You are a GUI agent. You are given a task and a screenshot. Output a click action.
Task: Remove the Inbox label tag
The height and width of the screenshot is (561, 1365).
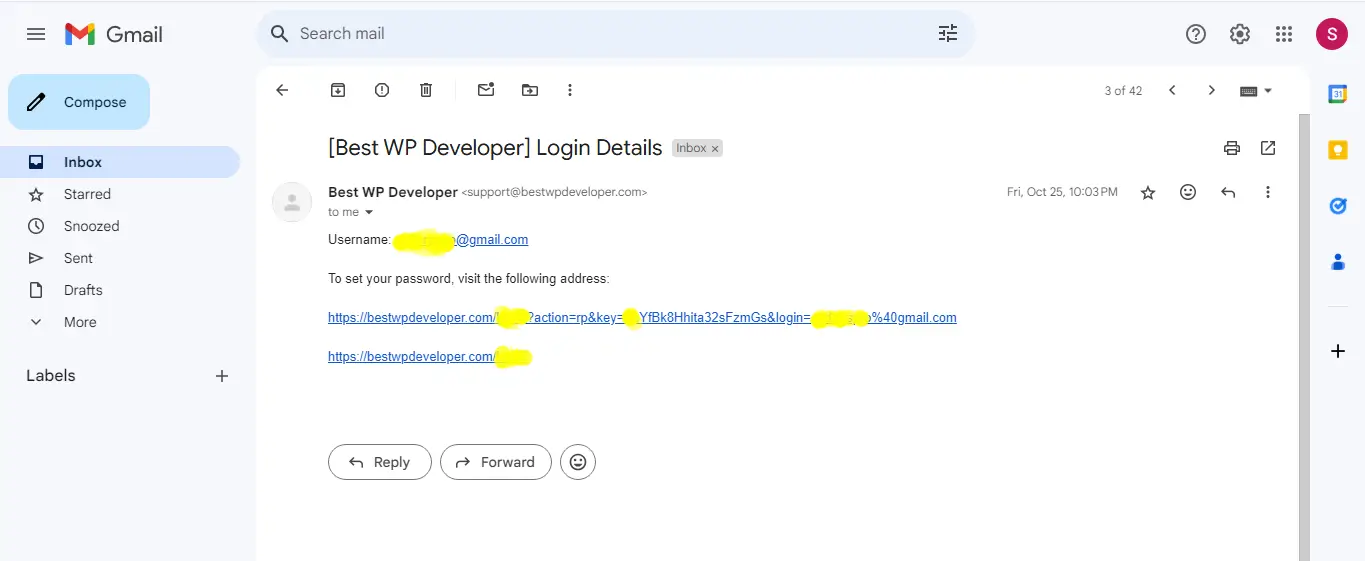pos(715,148)
